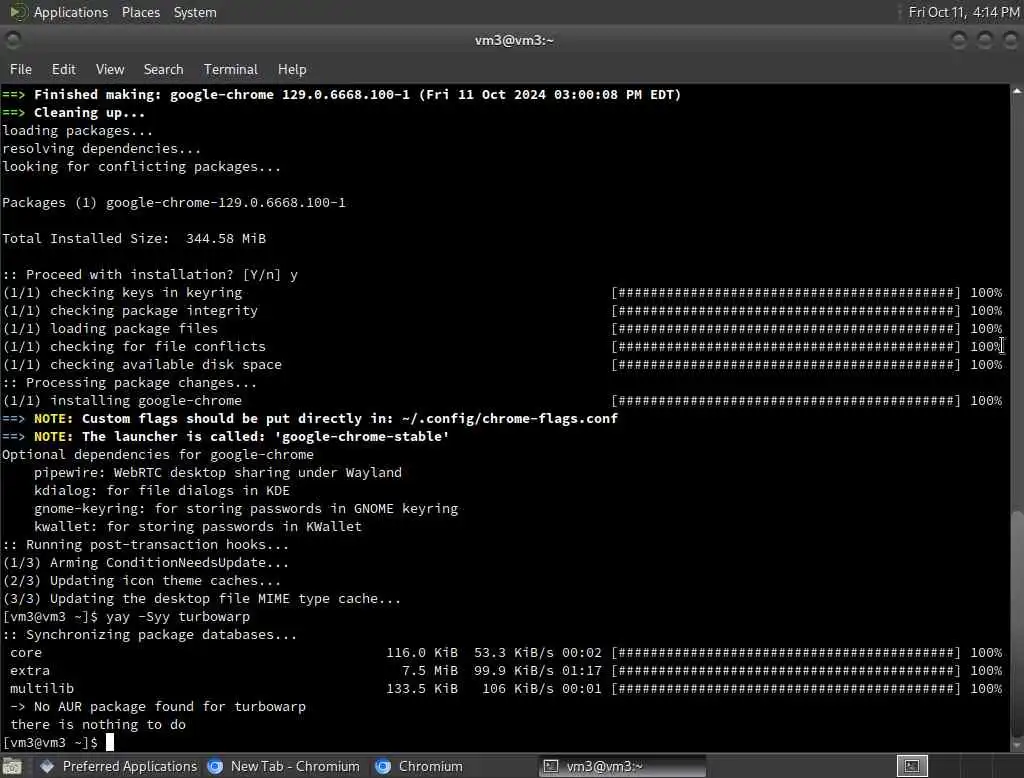
Task: Click ':: Proceed with installation? [Y/n] y' line
Action: coord(150,274)
